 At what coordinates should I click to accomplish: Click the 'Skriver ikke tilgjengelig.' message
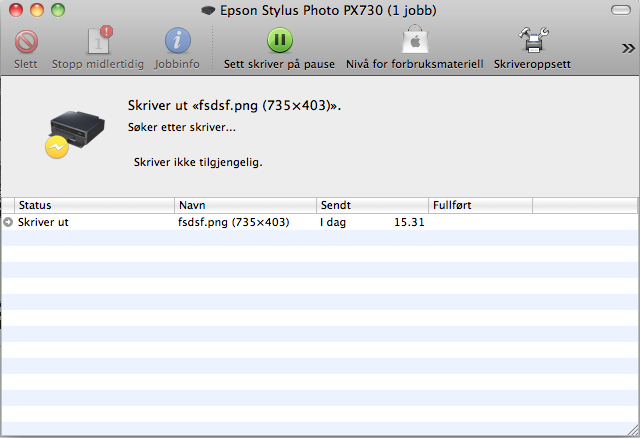(198, 162)
